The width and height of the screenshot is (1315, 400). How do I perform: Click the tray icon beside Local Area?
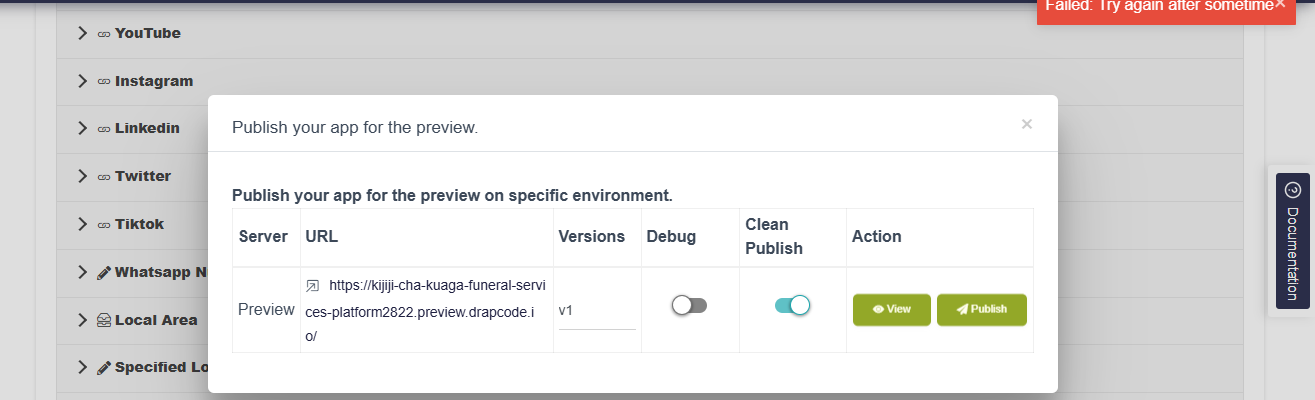[x=103, y=320]
